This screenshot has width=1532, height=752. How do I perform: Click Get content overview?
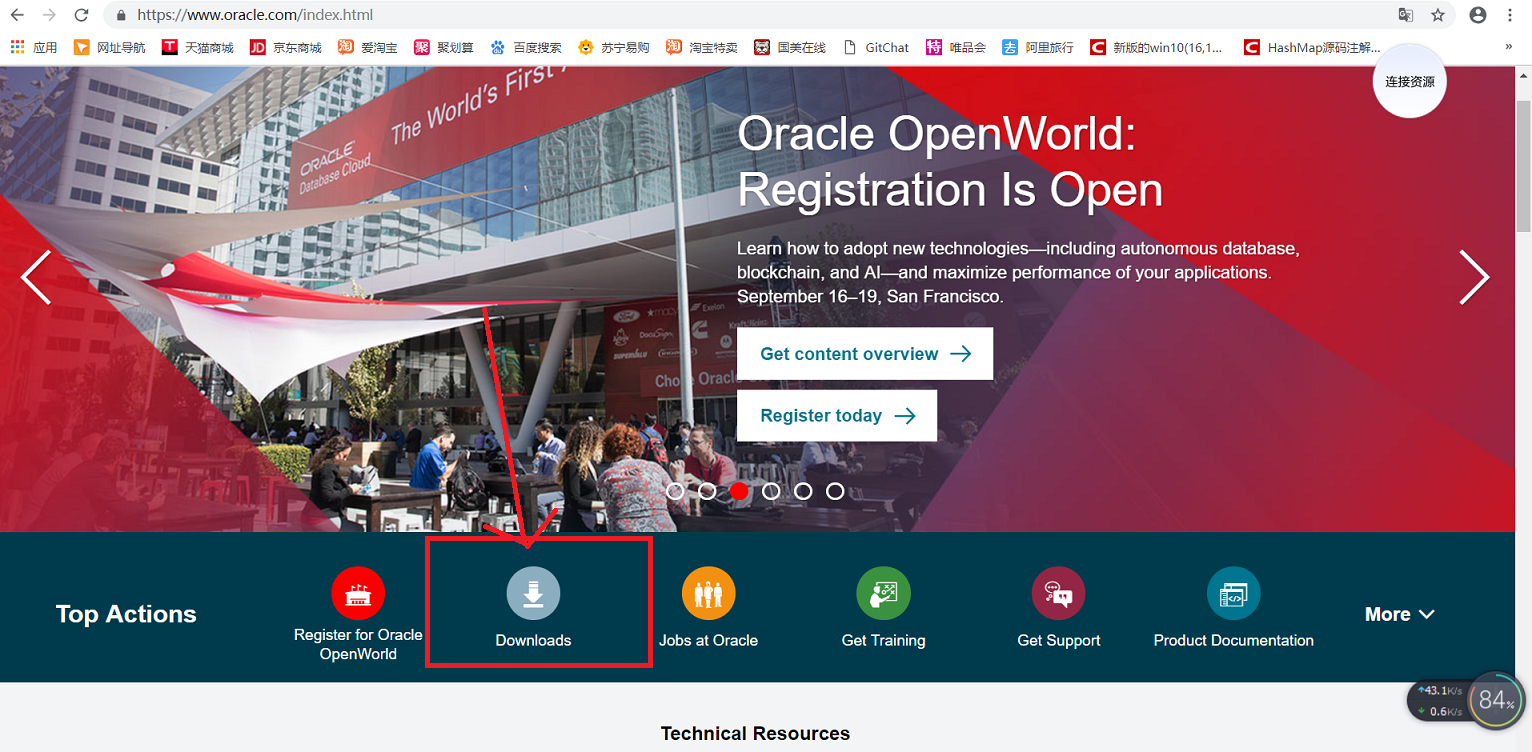click(864, 353)
